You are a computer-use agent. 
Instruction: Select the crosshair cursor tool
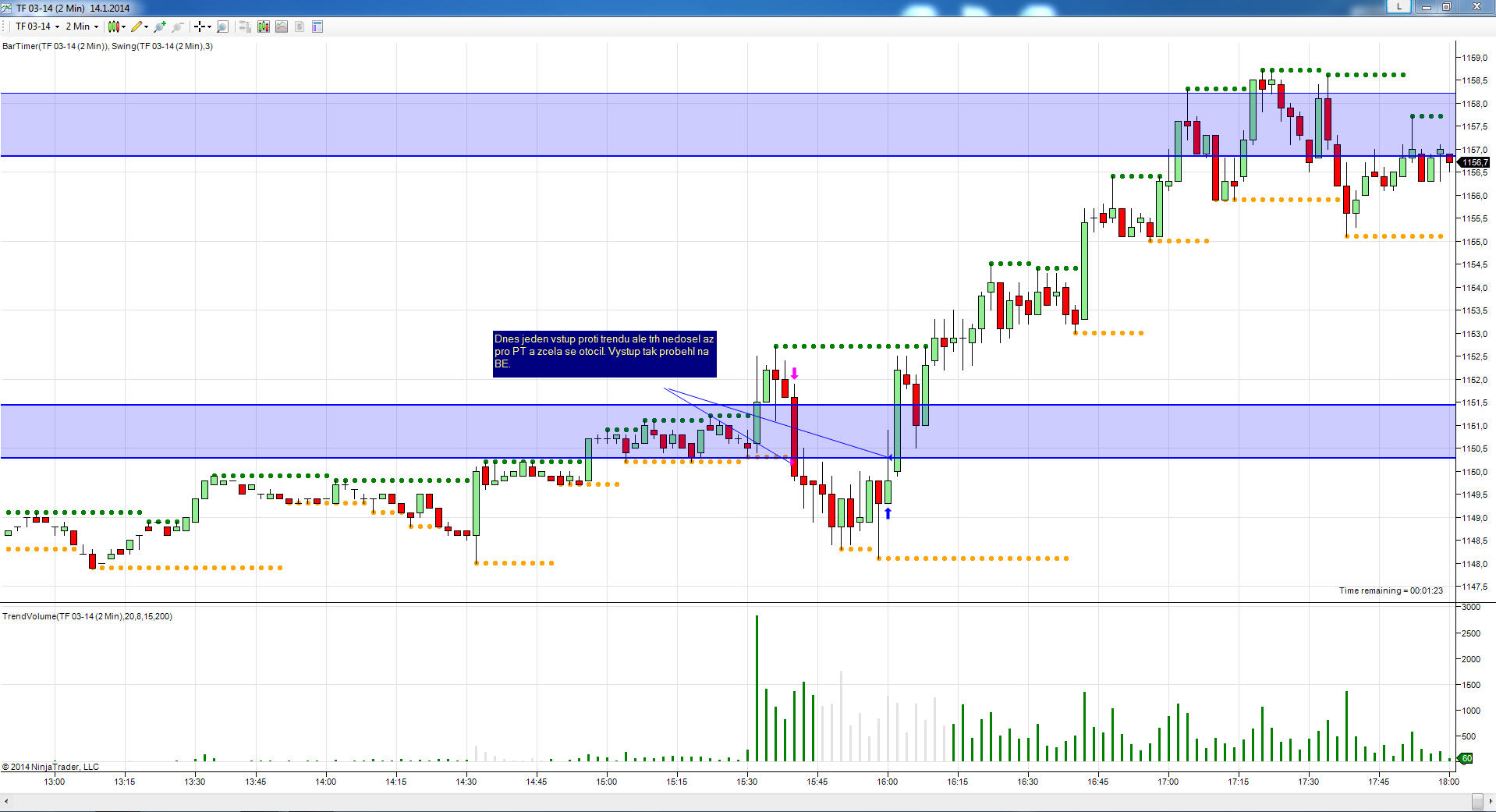pyautogui.click(x=200, y=27)
